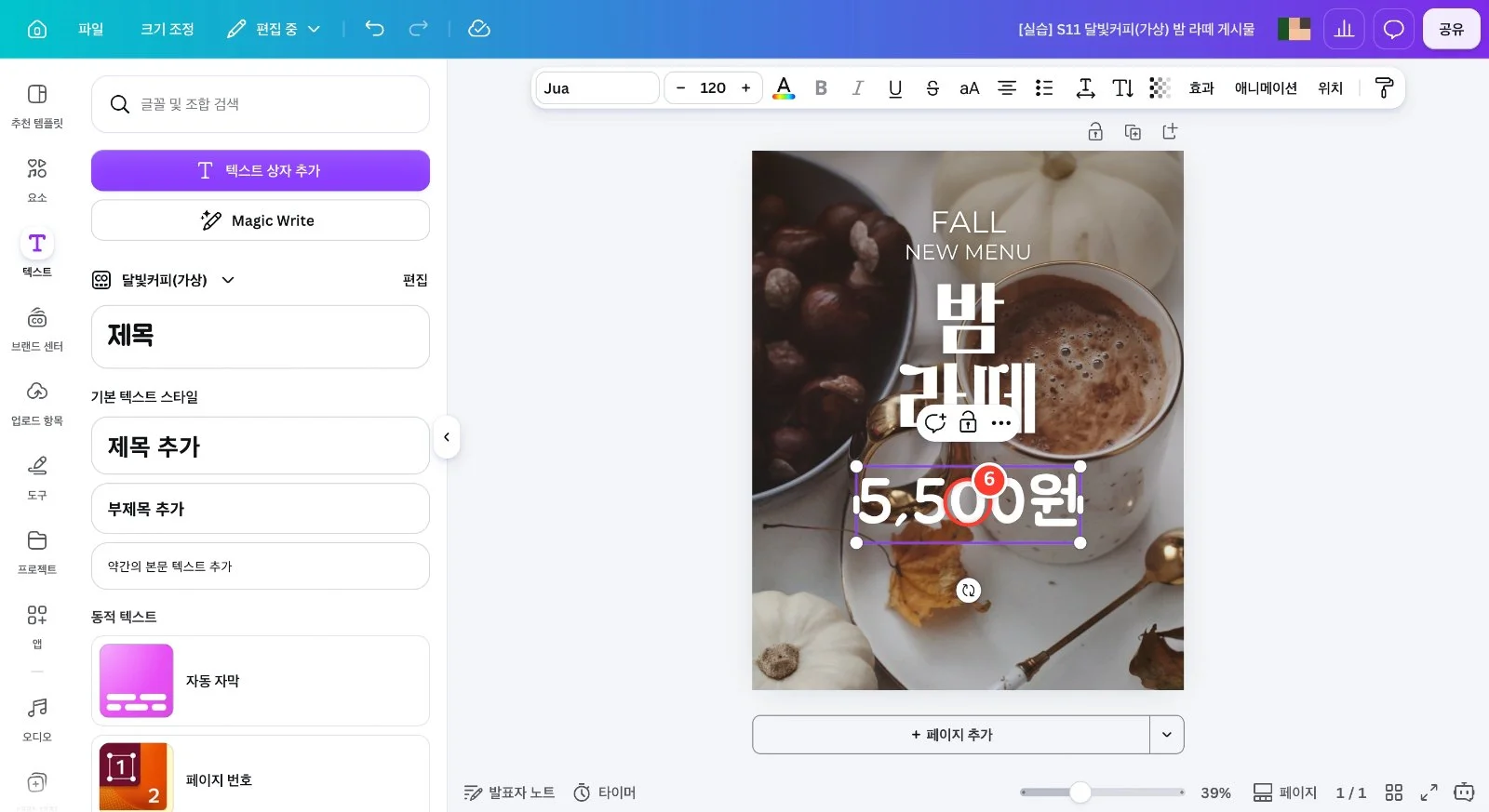Toggle uppercase aA formatting
Viewport: 1489px width, 812px height.
click(x=970, y=88)
